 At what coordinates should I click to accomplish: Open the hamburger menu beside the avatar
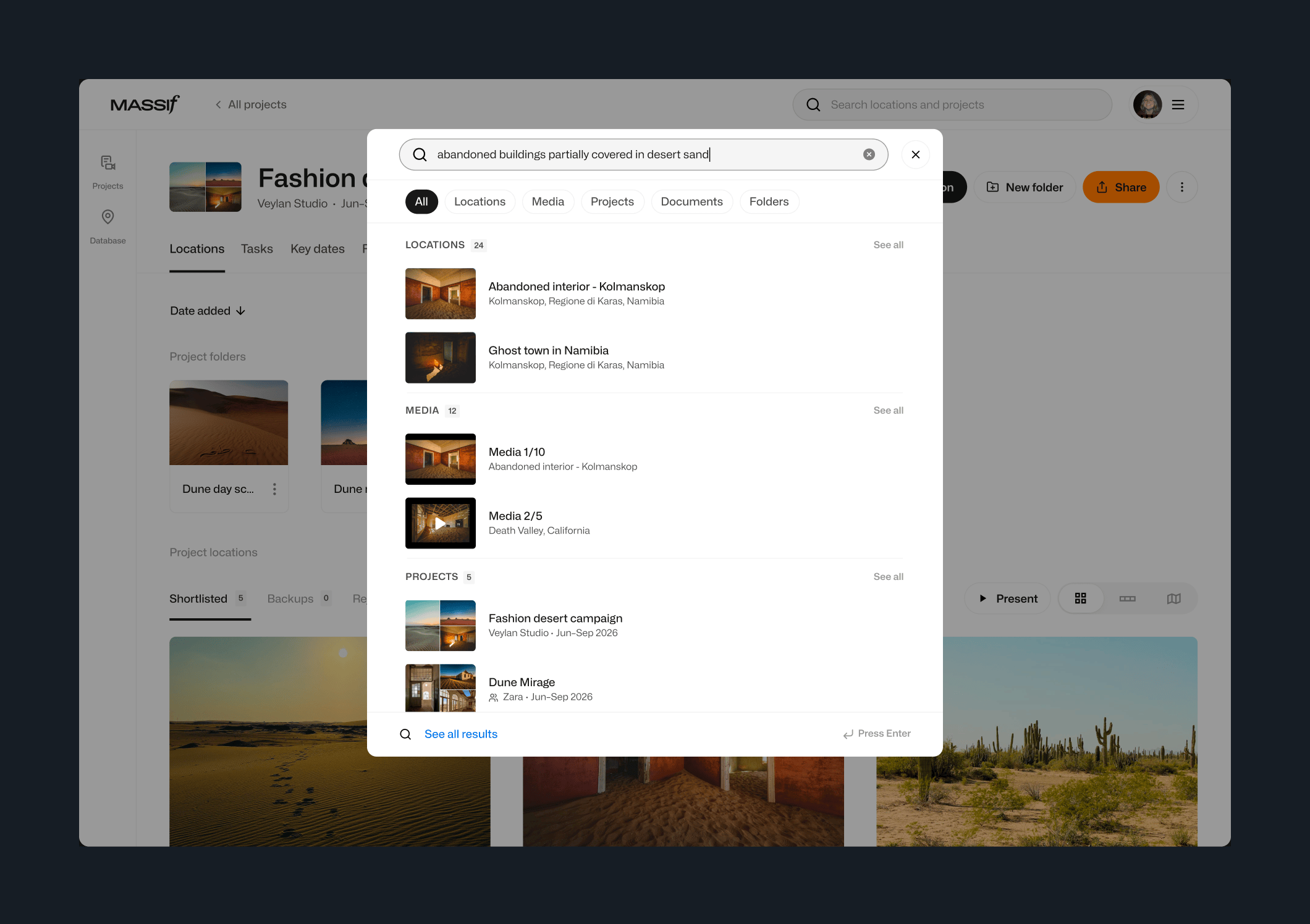coord(1178,105)
